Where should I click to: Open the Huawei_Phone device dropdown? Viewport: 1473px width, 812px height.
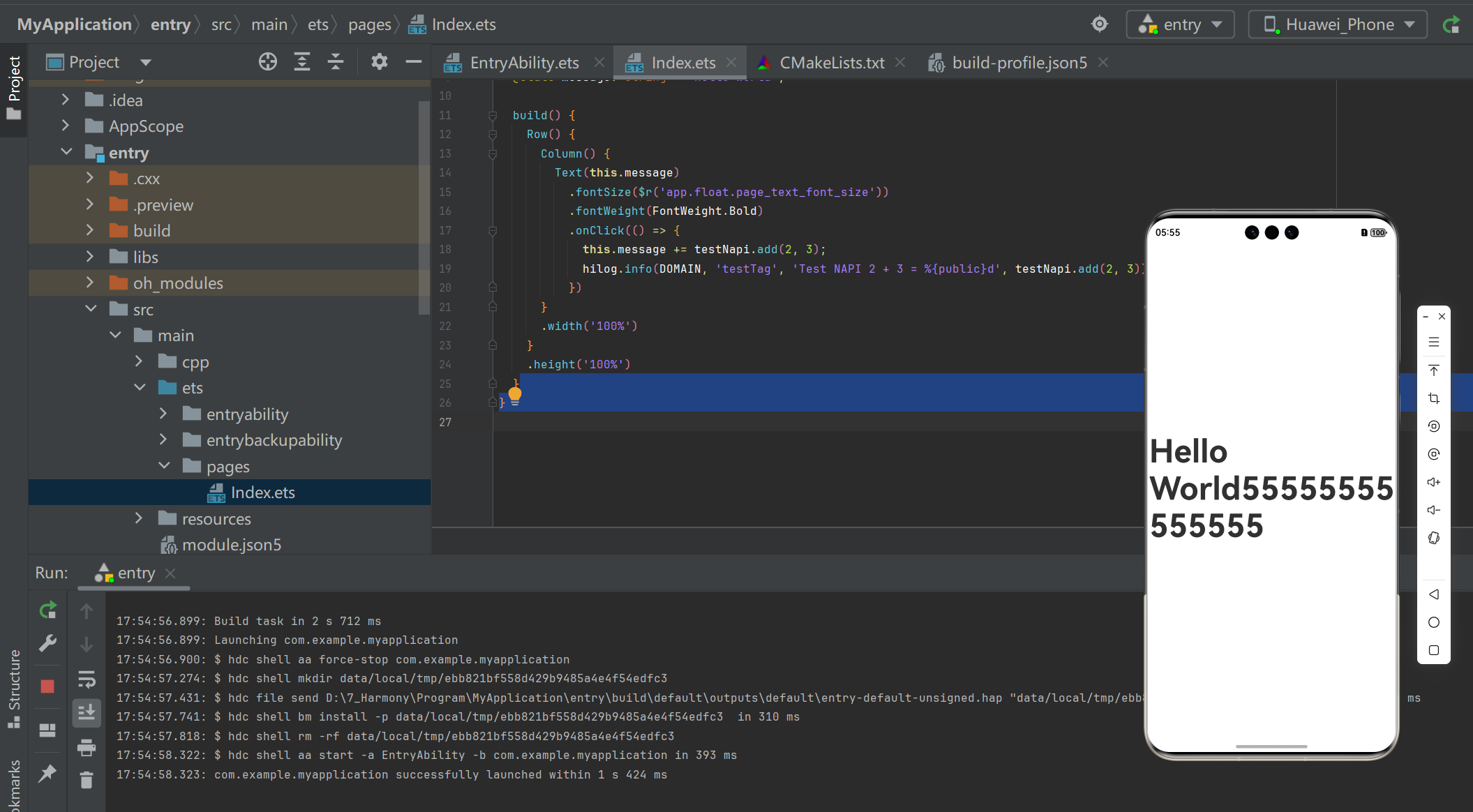1338,24
